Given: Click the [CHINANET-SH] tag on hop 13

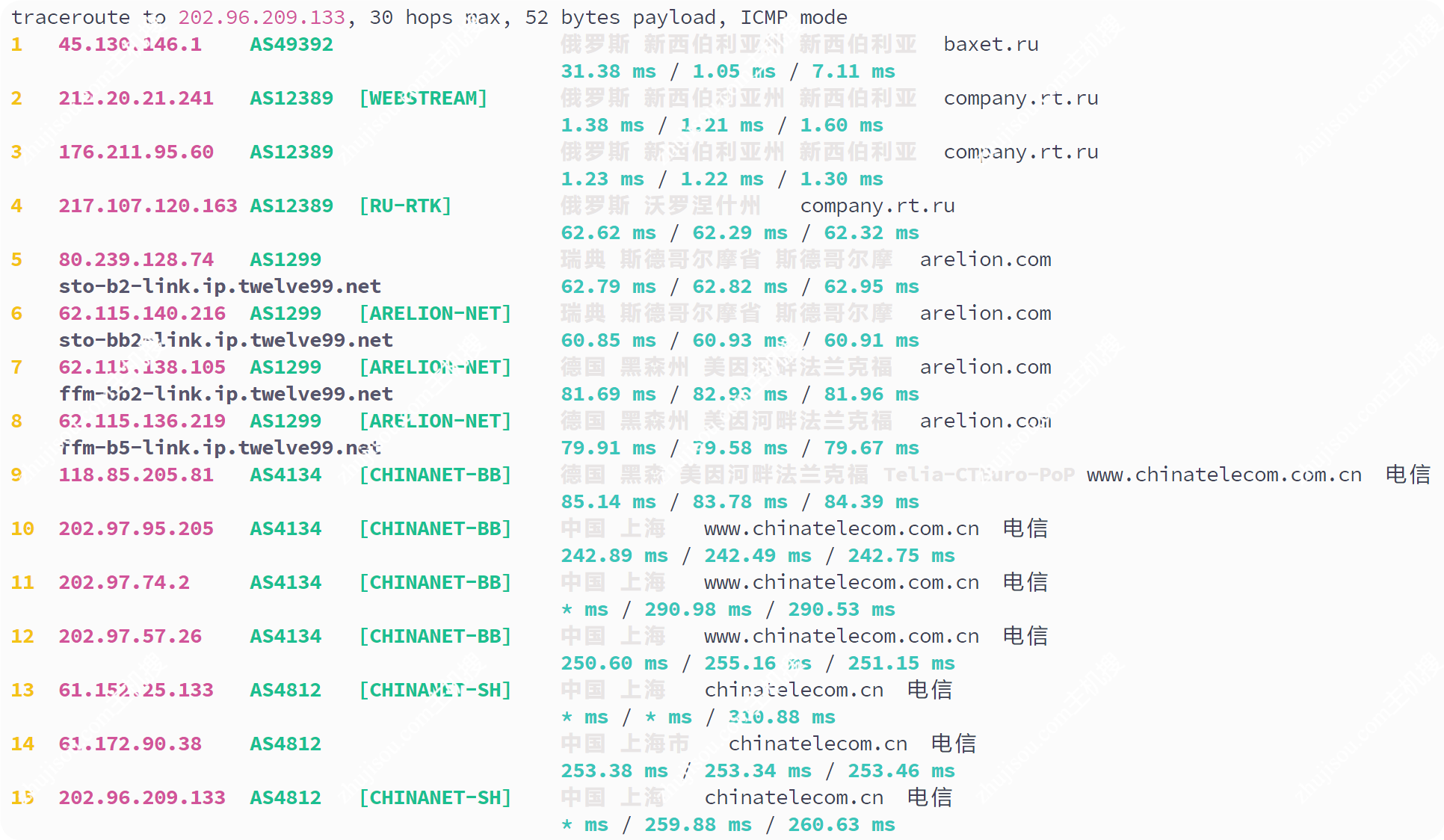Looking at the screenshot, I should pyautogui.click(x=436, y=690).
